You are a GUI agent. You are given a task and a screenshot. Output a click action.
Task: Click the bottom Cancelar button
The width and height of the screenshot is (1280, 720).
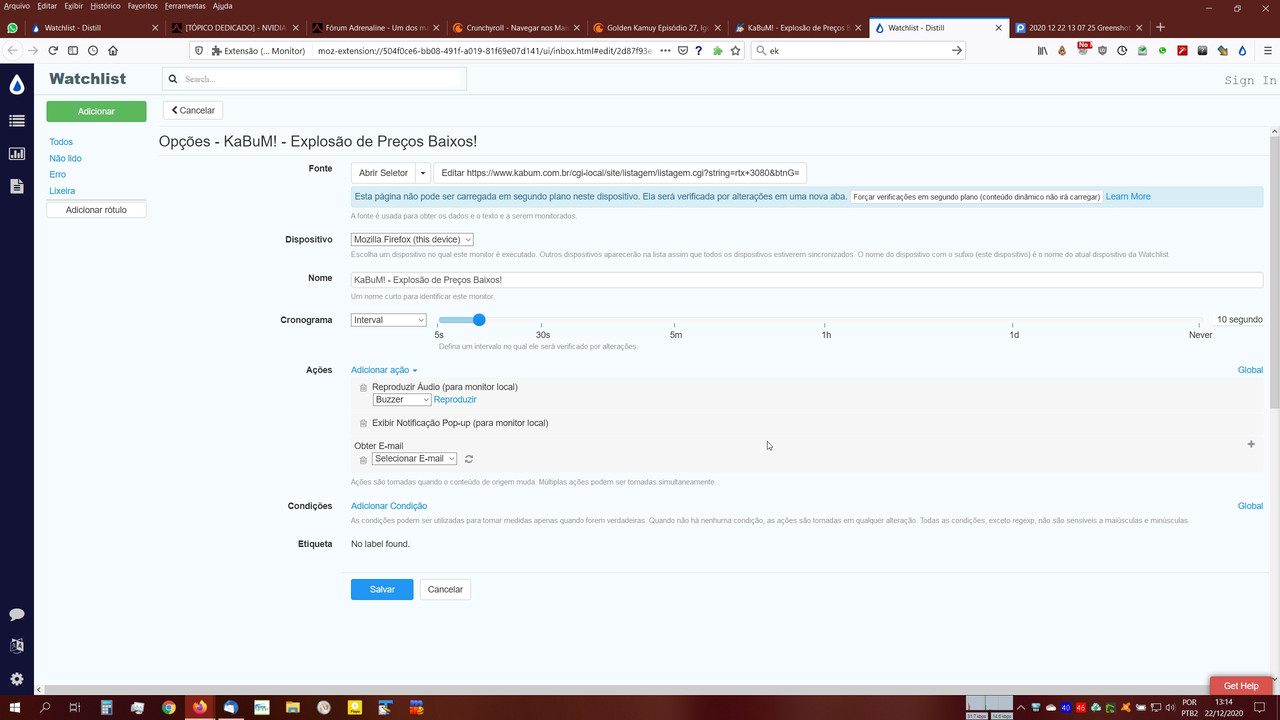pos(445,590)
